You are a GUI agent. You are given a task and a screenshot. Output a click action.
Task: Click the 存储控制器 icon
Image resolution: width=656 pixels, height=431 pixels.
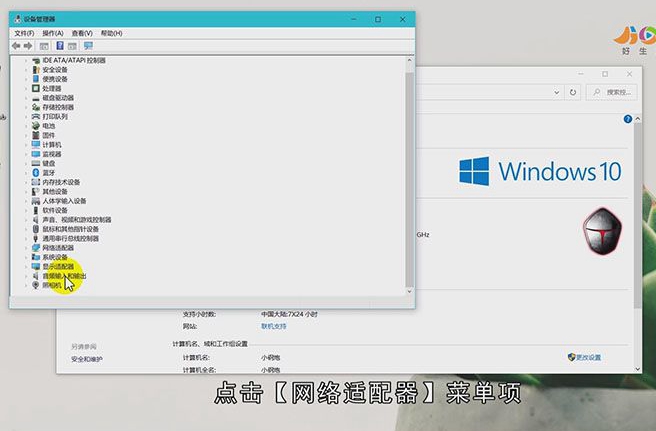(x=36, y=107)
